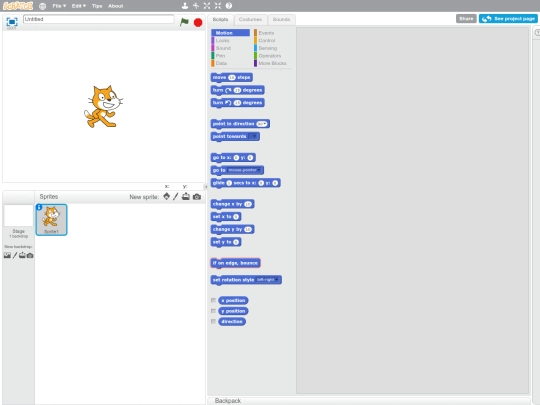Paint a new backdrop
The width and height of the screenshot is (540, 405).
click(15, 255)
